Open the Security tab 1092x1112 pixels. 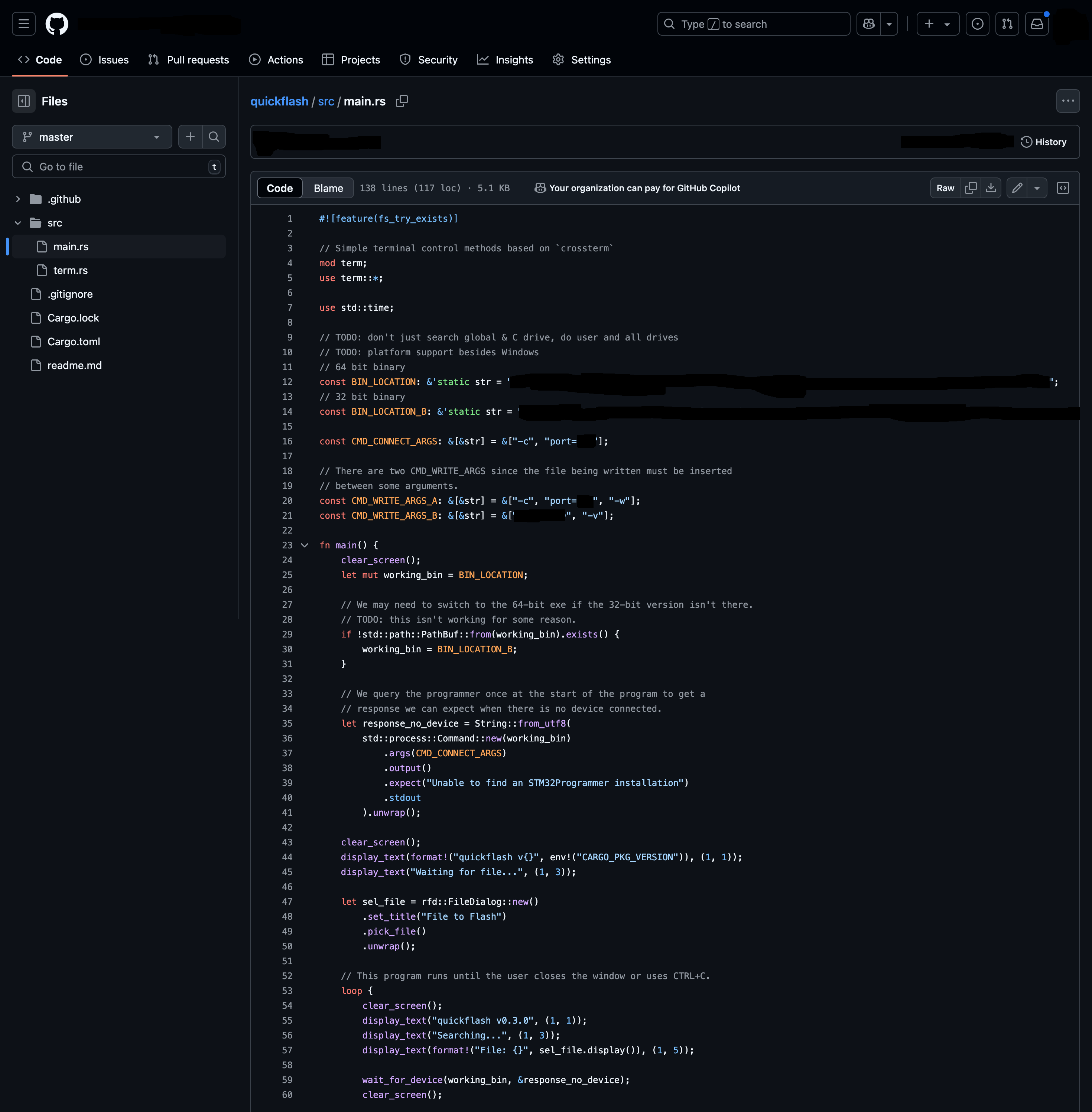tap(428, 60)
